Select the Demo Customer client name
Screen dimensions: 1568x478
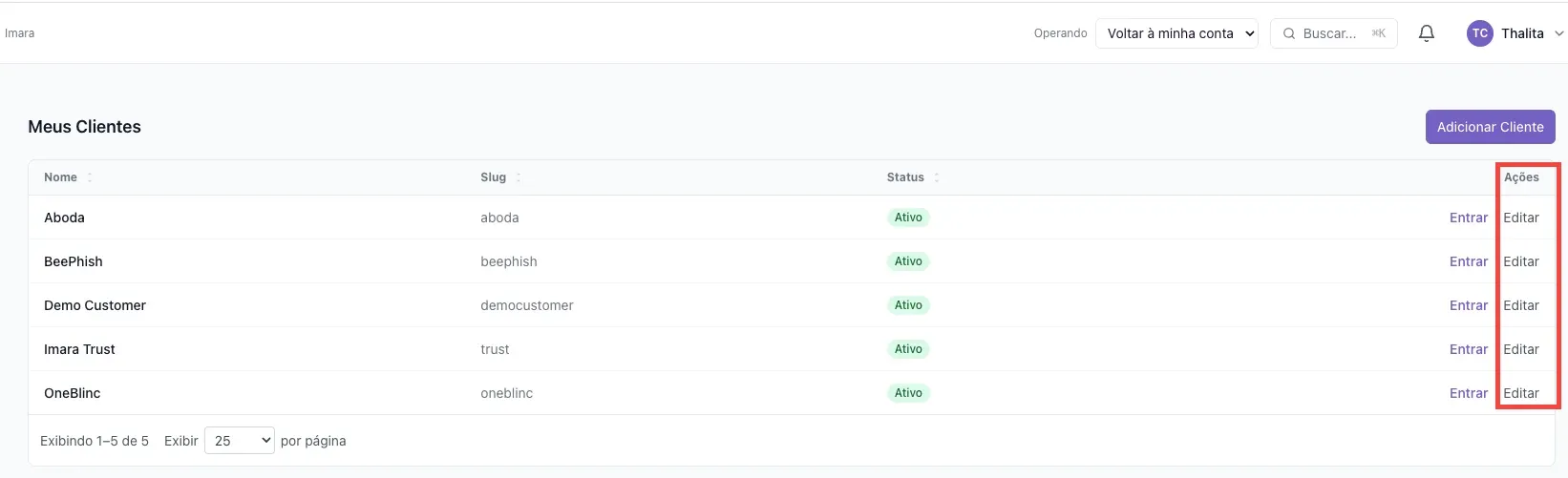tap(95, 305)
